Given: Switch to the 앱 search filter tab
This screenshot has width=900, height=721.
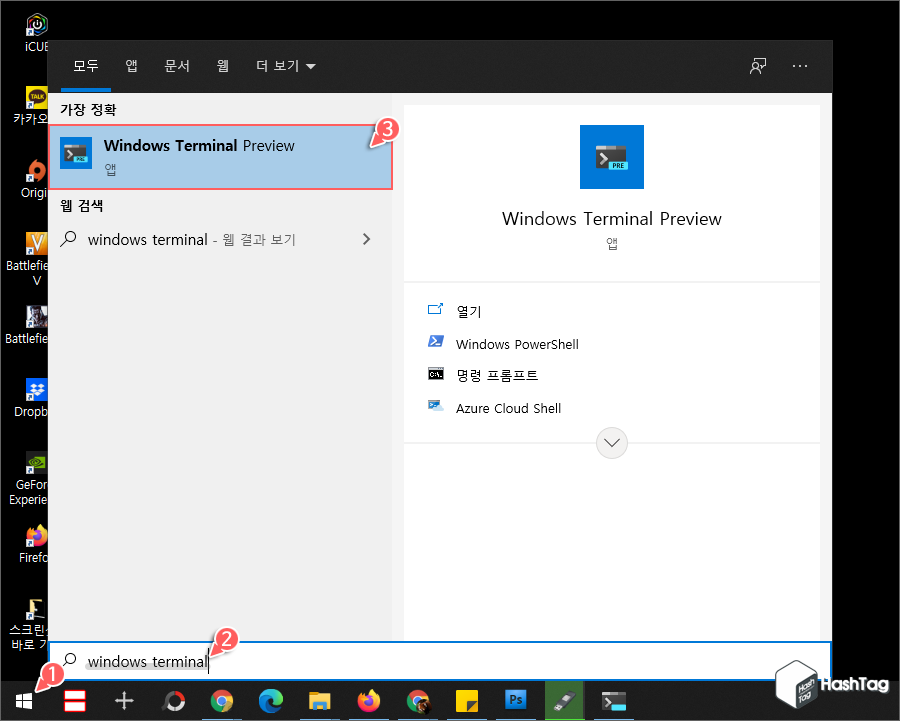Looking at the screenshot, I should click(x=131, y=66).
